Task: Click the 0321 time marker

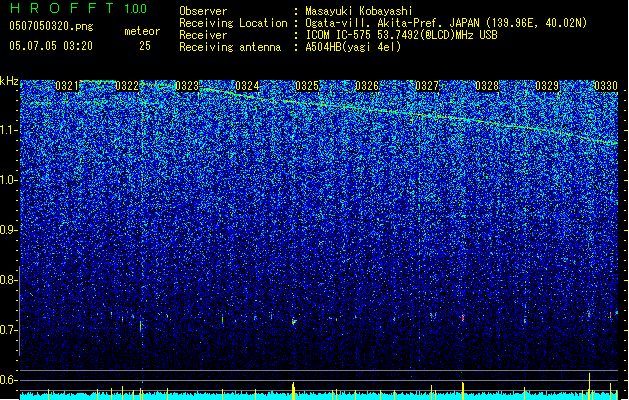Action: click(x=67, y=86)
